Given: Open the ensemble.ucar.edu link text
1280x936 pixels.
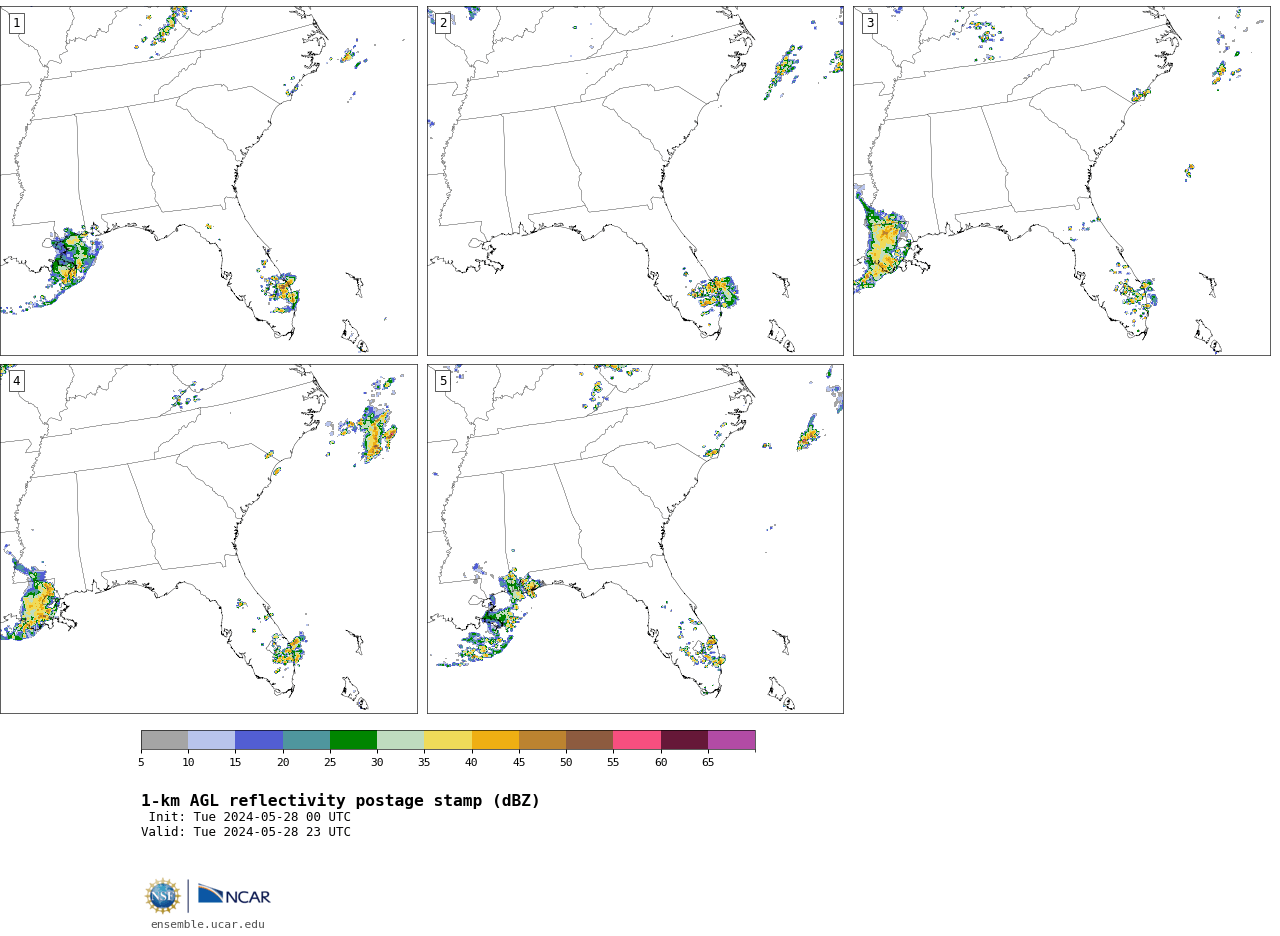Looking at the screenshot, I should point(208,925).
